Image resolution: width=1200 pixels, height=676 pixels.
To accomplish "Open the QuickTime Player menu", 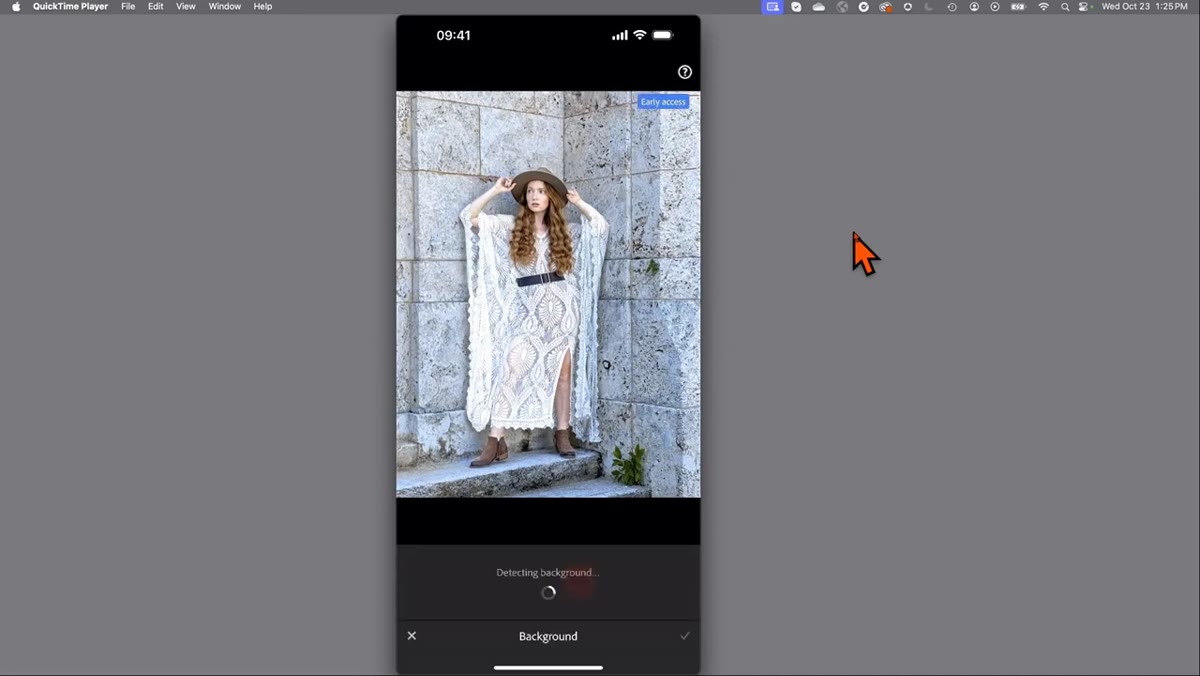I will tap(70, 7).
